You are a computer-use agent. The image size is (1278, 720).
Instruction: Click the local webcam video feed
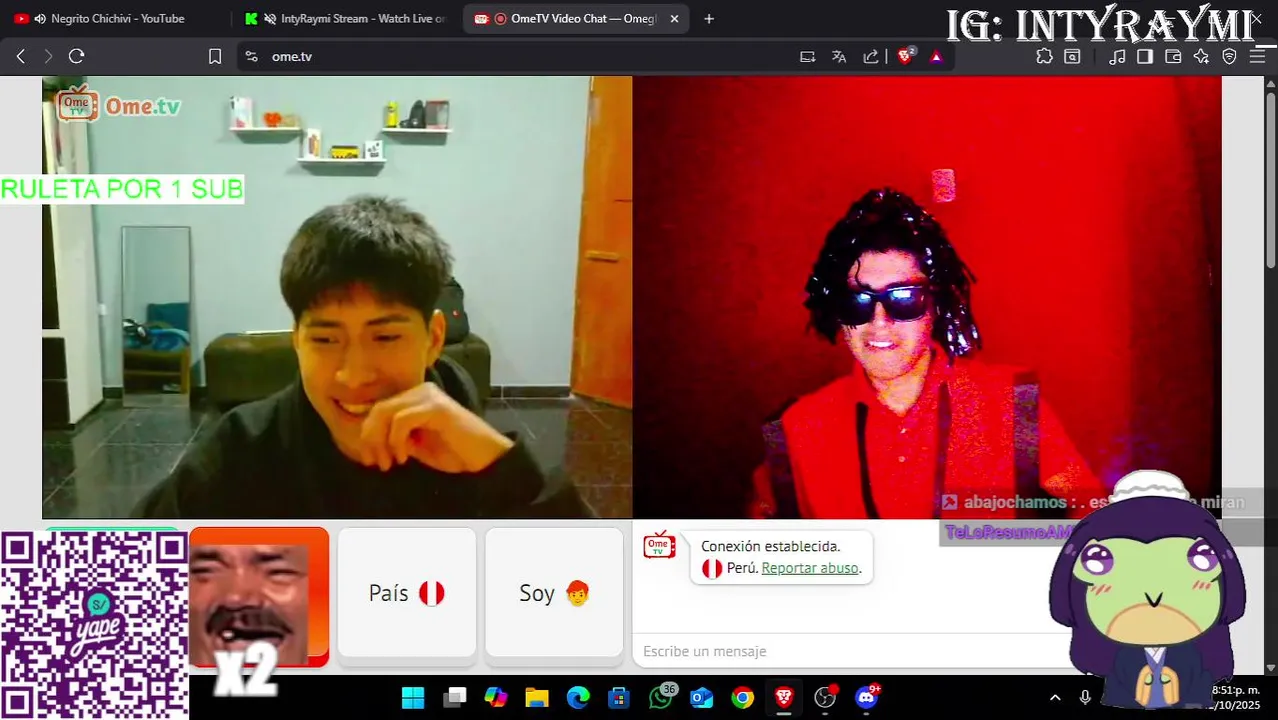click(x=337, y=297)
